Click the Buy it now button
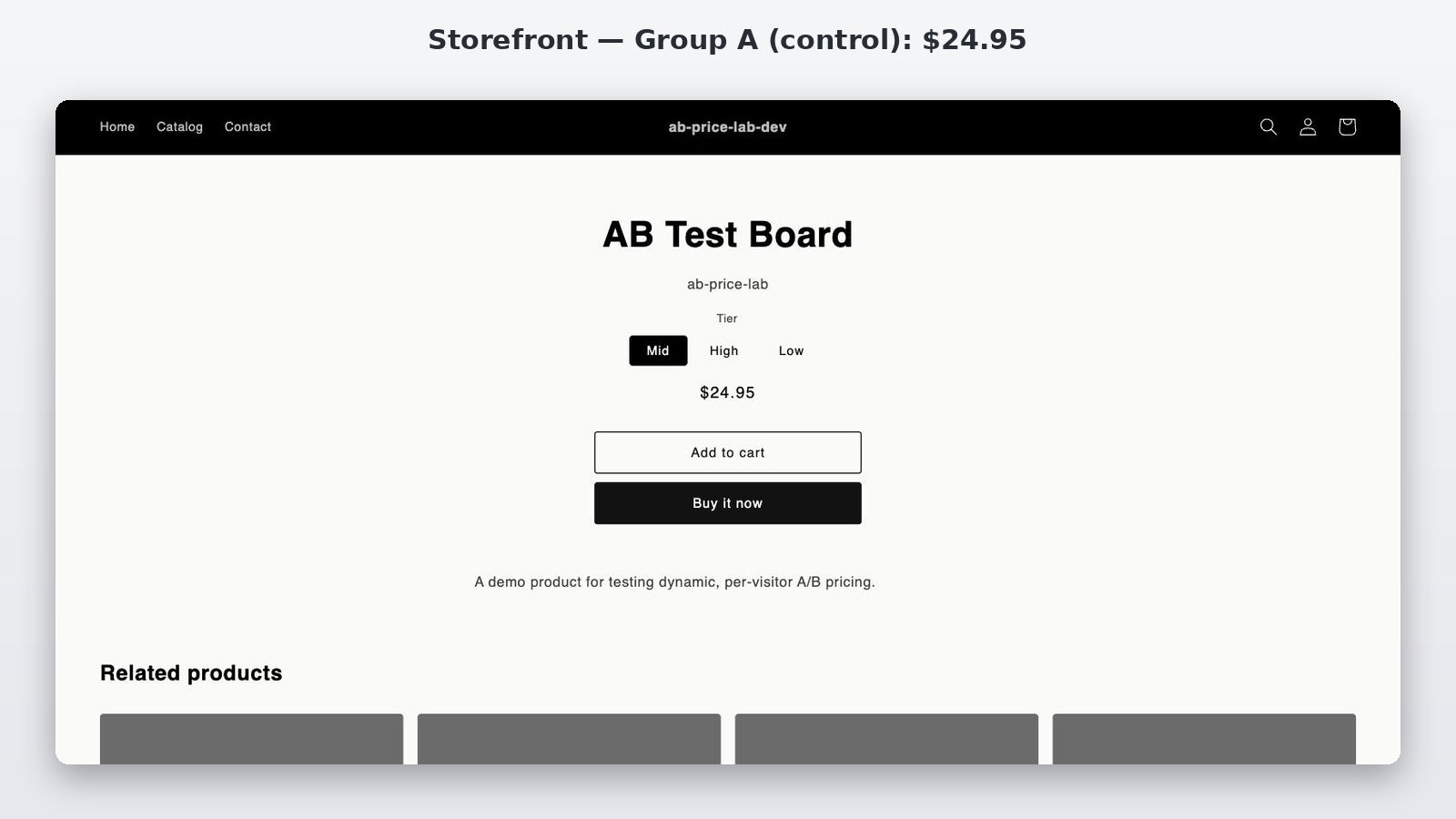 pos(728,503)
